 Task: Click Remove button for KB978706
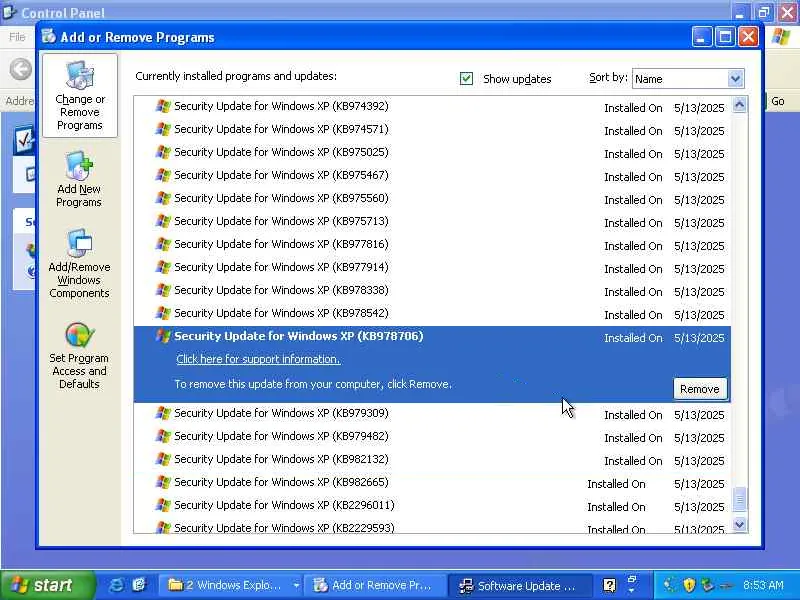699,389
